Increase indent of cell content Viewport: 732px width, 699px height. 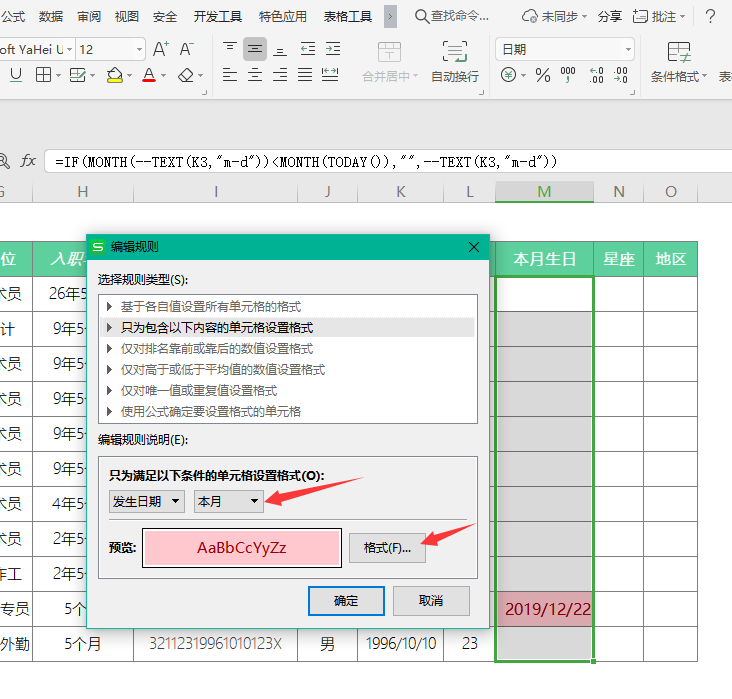coord(333,49)
